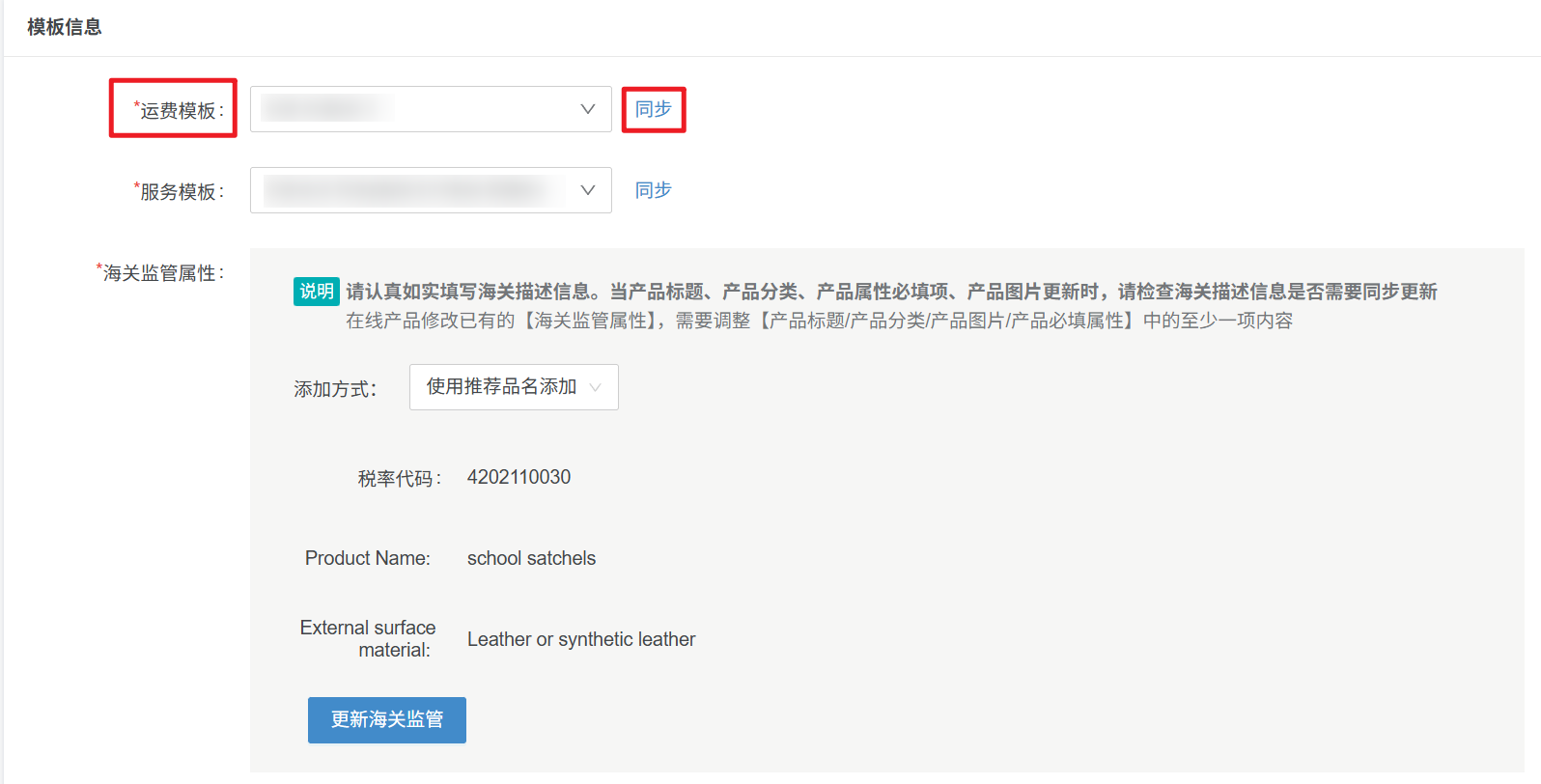The width and height of the screenshot is (1541, 784).
Task: Click the green 说明 badge
Action: point(316,292)
